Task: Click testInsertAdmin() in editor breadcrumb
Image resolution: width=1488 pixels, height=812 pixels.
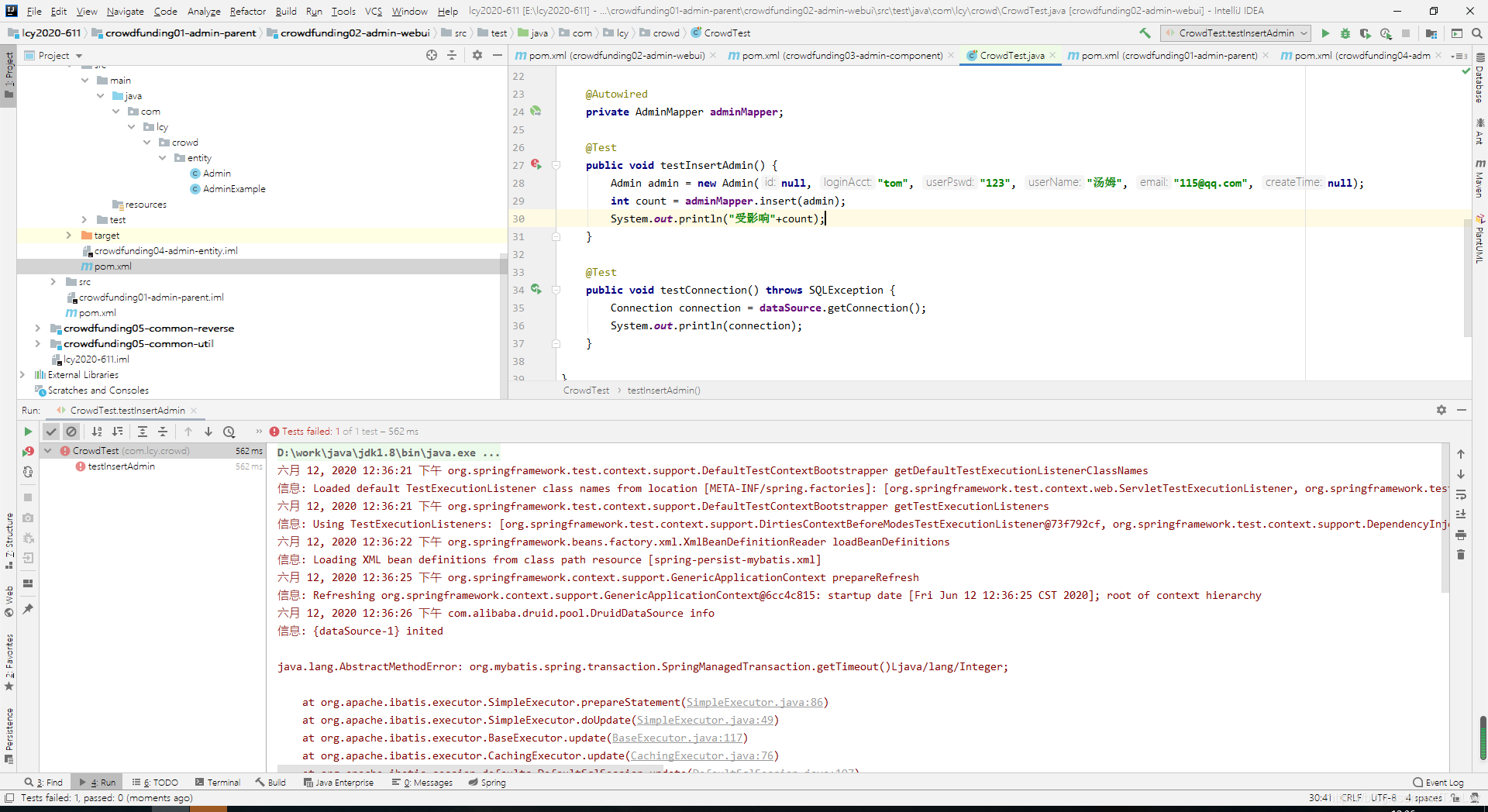Action: click(x=663, y=391)
